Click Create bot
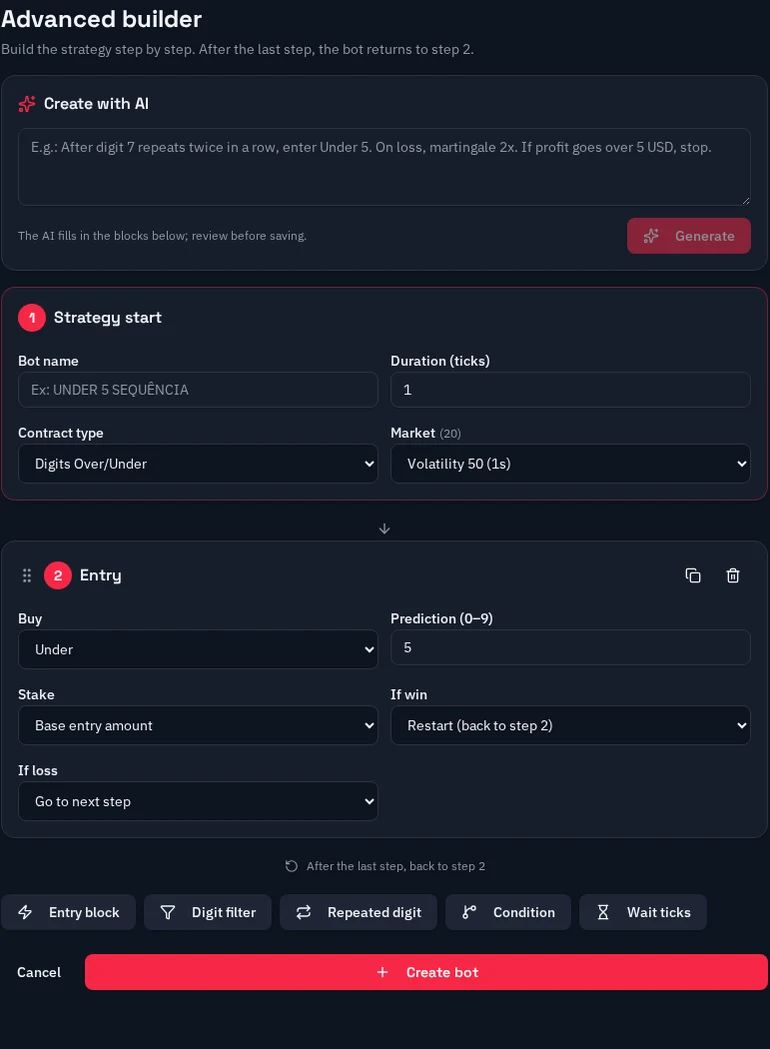Viewport: 770px width, 1049px height. pos(426,972)
